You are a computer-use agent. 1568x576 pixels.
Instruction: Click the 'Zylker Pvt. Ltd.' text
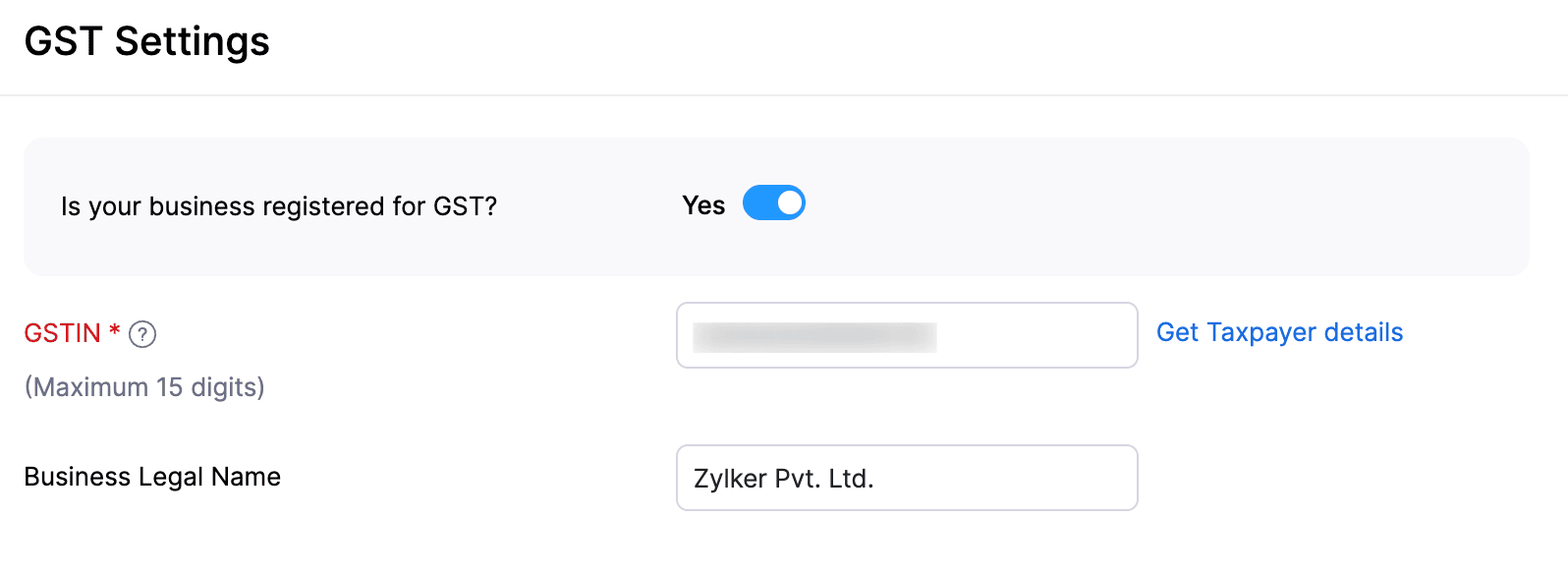click(783, 479)
